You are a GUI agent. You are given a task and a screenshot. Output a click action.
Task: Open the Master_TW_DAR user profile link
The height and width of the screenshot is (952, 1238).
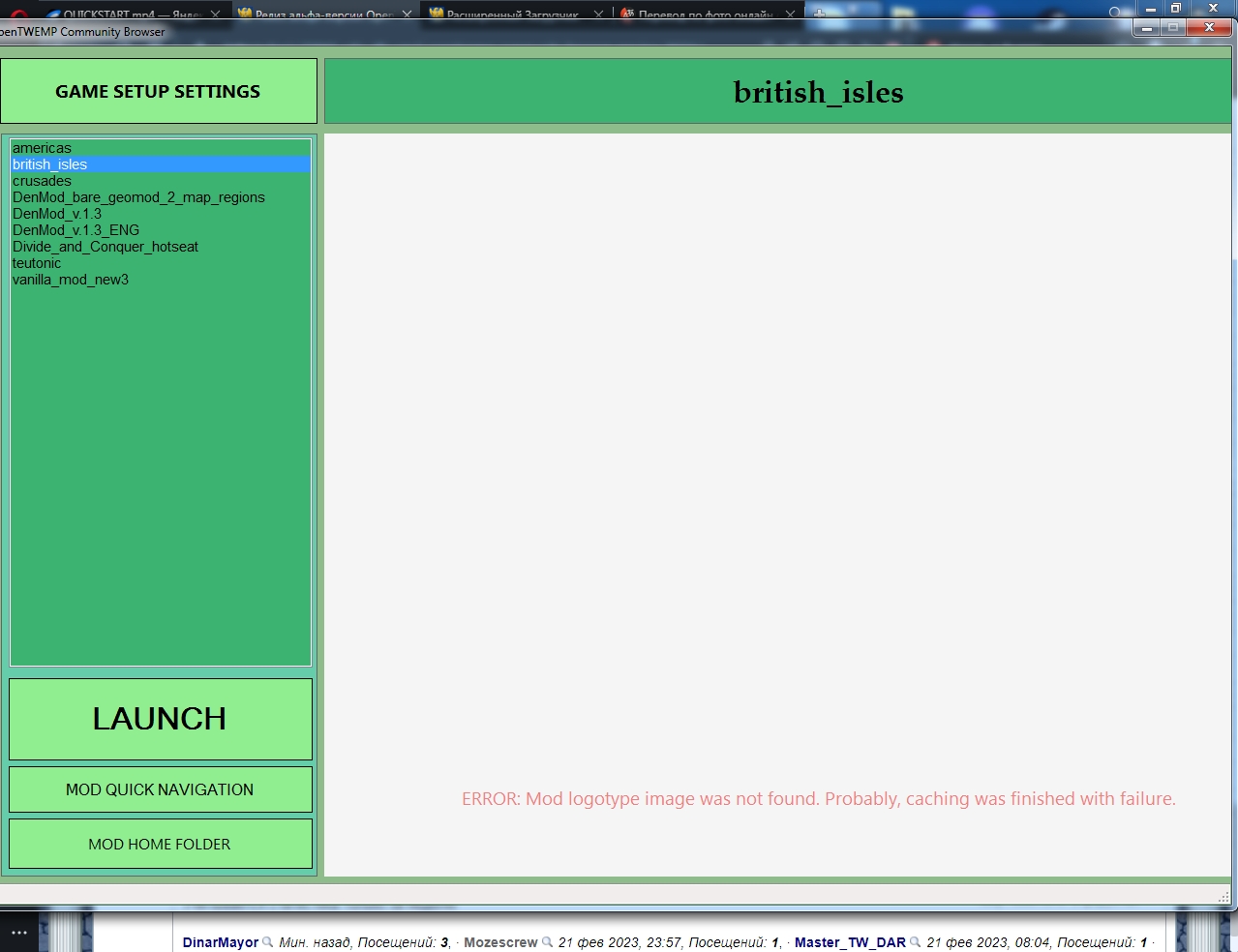[x=850, y=942]
